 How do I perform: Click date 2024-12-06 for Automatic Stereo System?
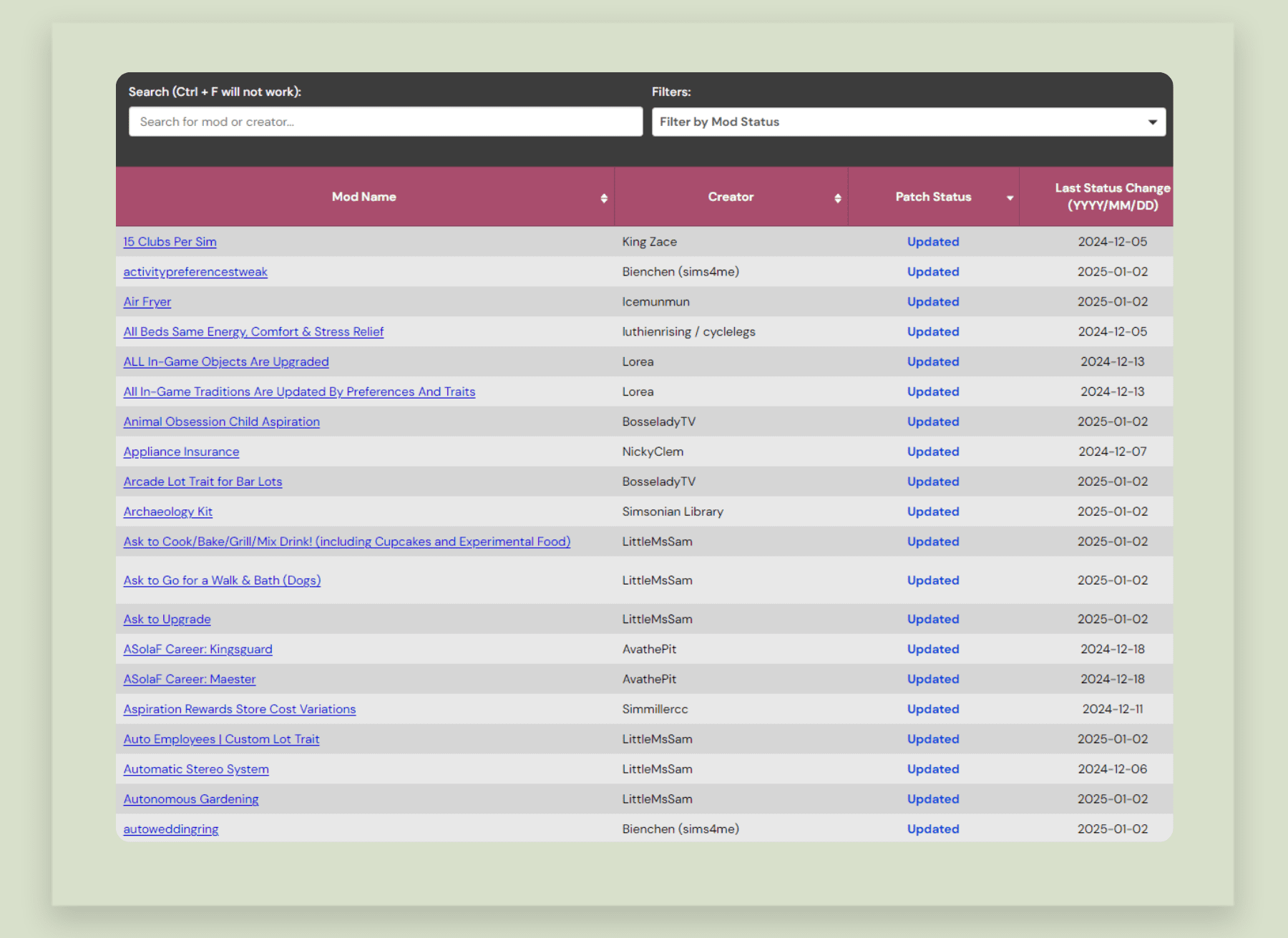point(1113,770)
